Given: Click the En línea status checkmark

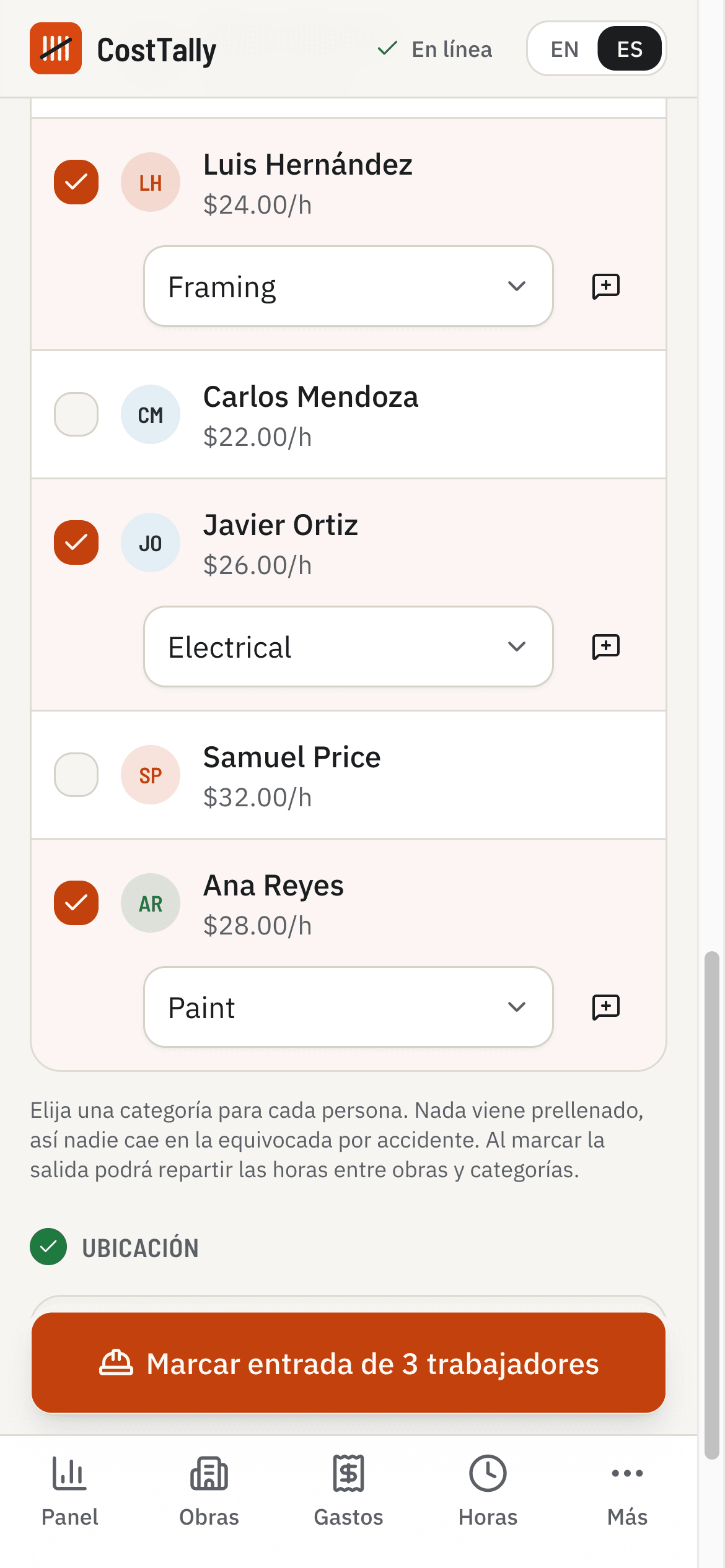Looking at the screenshot, I should pos(387,48).
